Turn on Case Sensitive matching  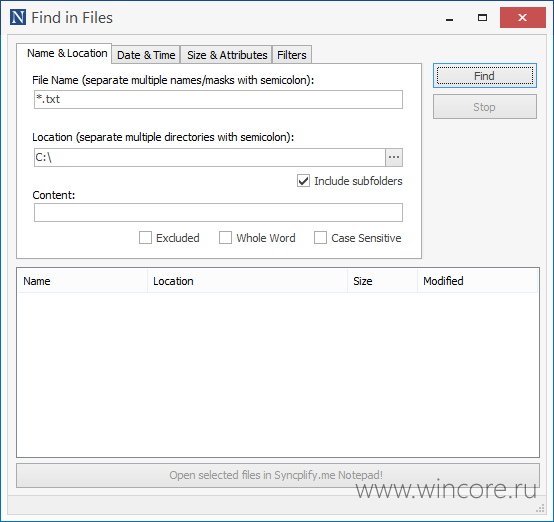[320, 238]
